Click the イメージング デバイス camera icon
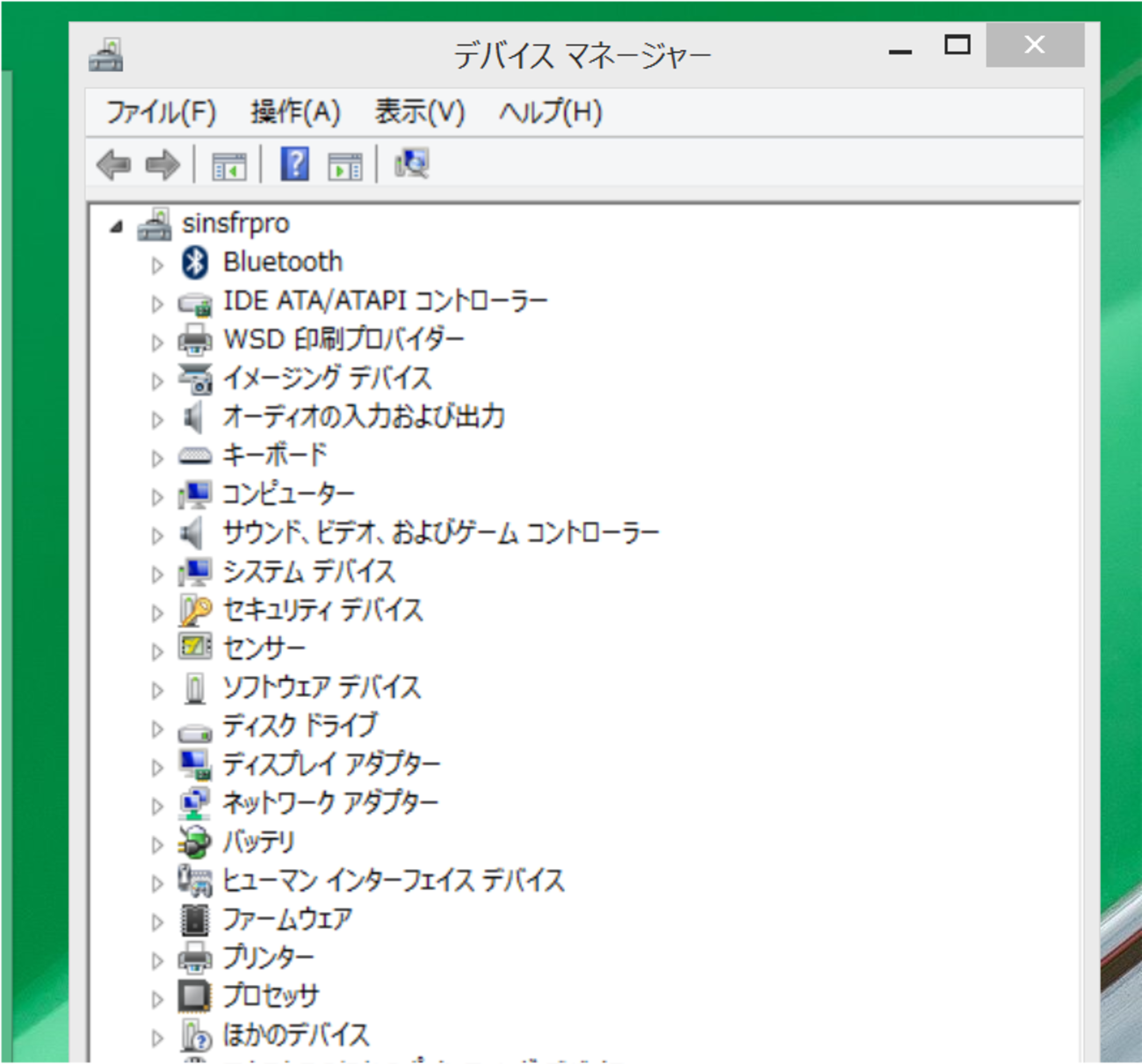1142x1064 pixels. [195, 379]
